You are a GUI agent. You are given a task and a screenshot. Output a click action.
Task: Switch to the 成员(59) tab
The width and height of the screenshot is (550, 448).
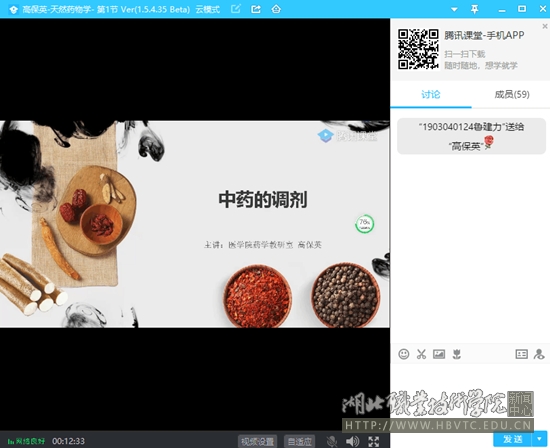(x=512, y=94)
